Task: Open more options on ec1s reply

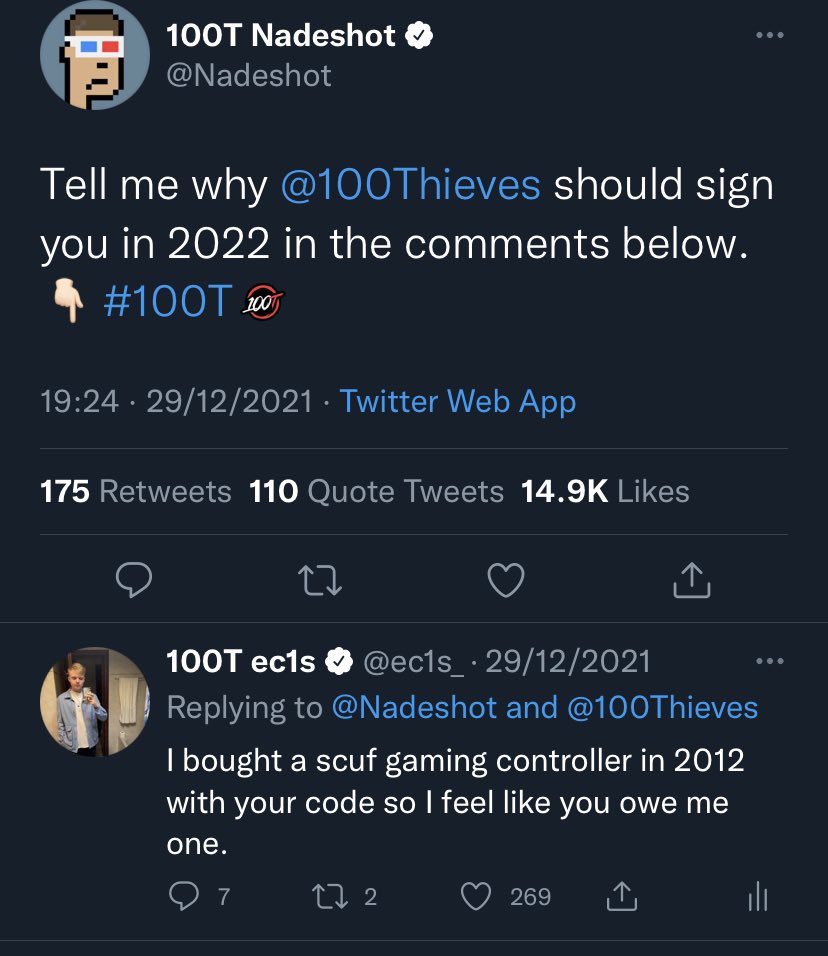Action: 770,661
